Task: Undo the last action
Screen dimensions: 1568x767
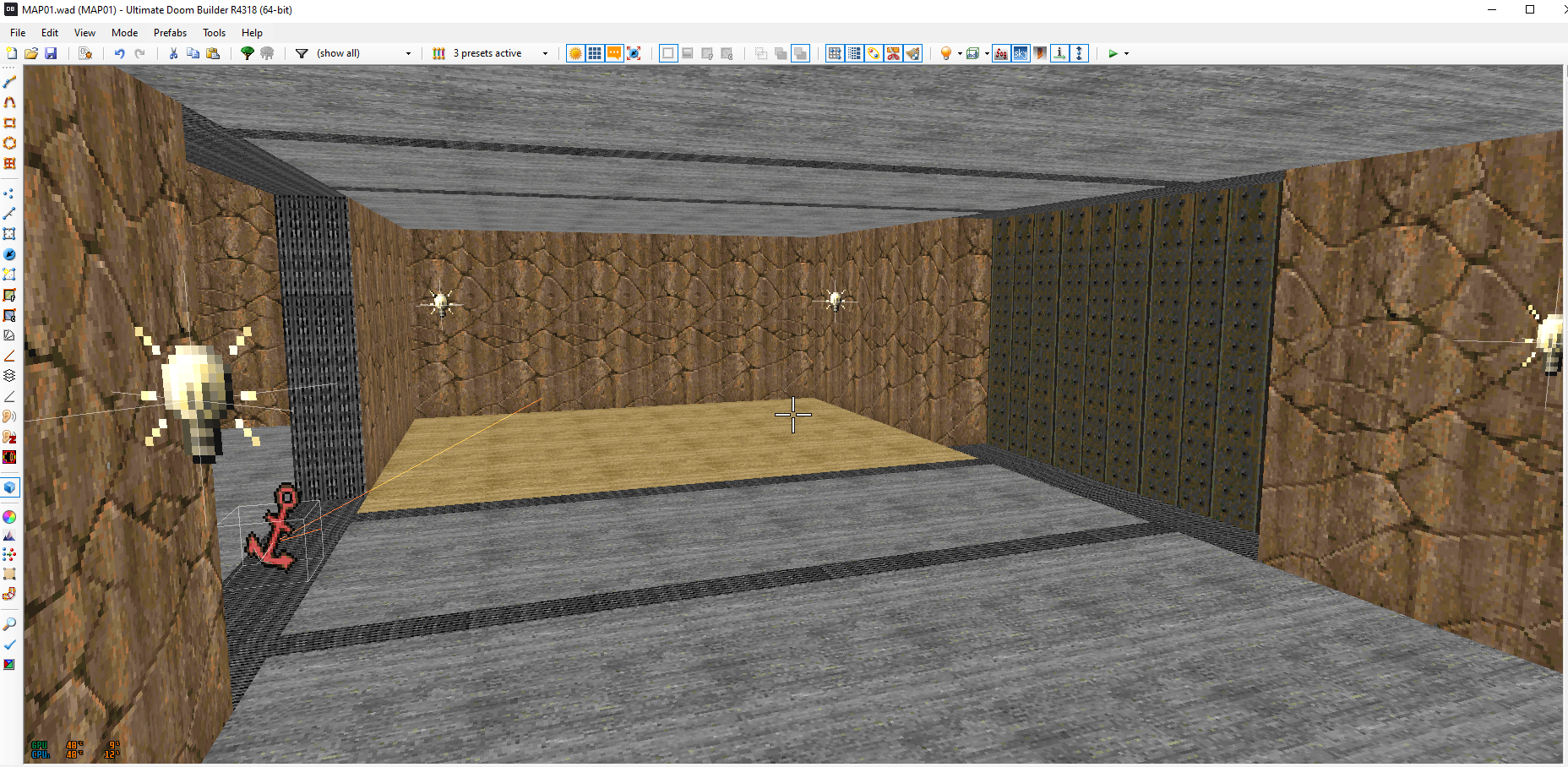Action: [120, 53]
